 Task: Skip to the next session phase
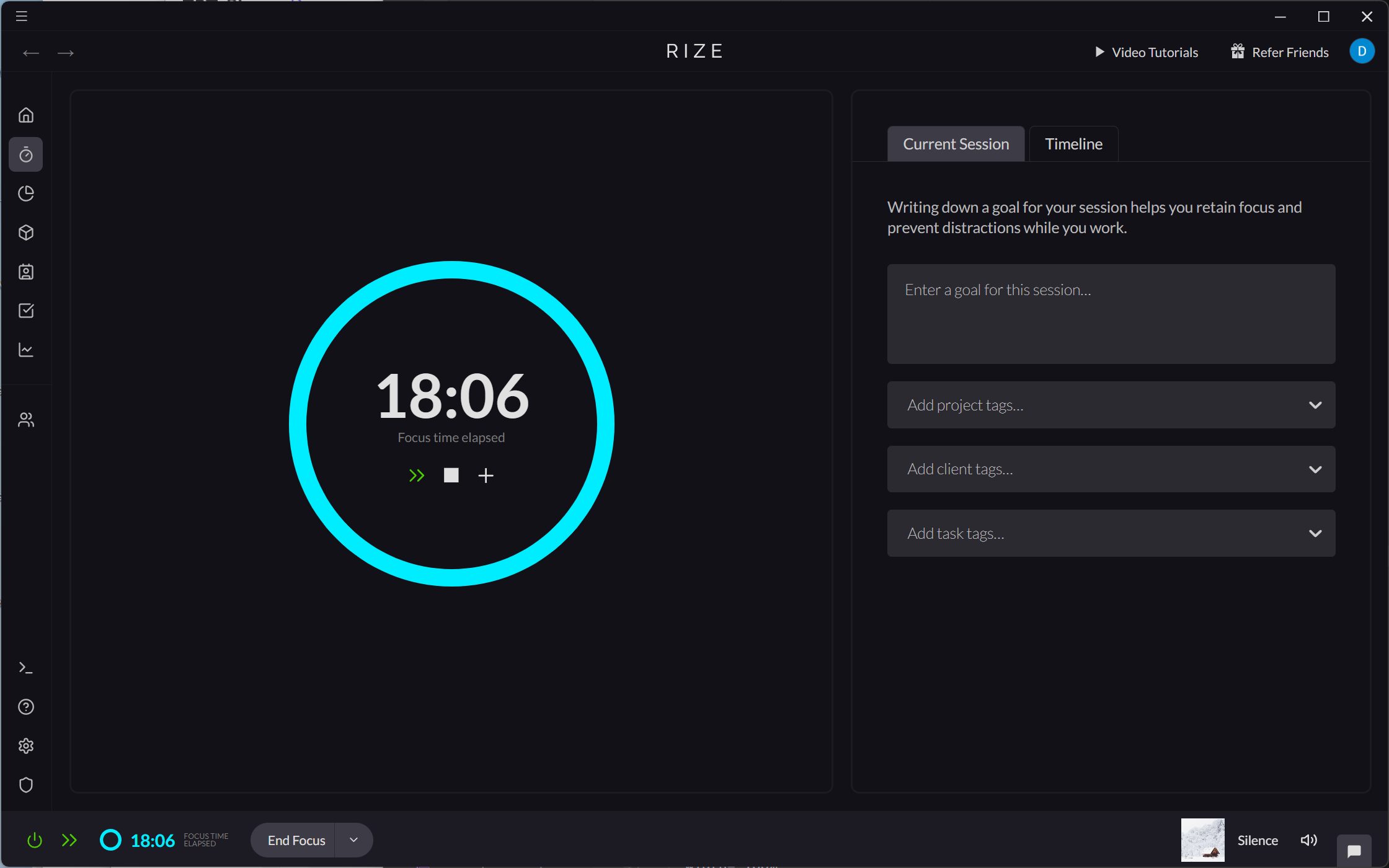[x=417, y=476]
